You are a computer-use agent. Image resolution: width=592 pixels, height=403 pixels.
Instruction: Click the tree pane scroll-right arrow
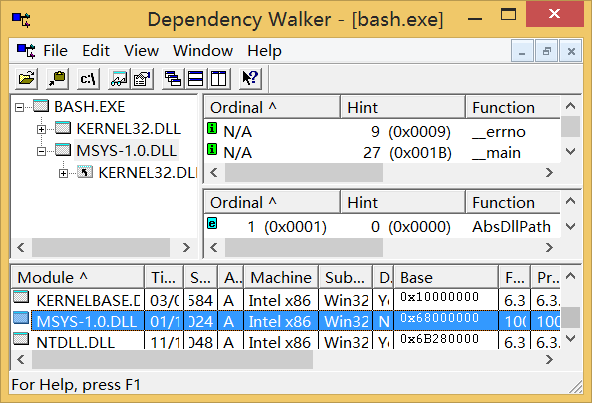[x=186, y=248]
